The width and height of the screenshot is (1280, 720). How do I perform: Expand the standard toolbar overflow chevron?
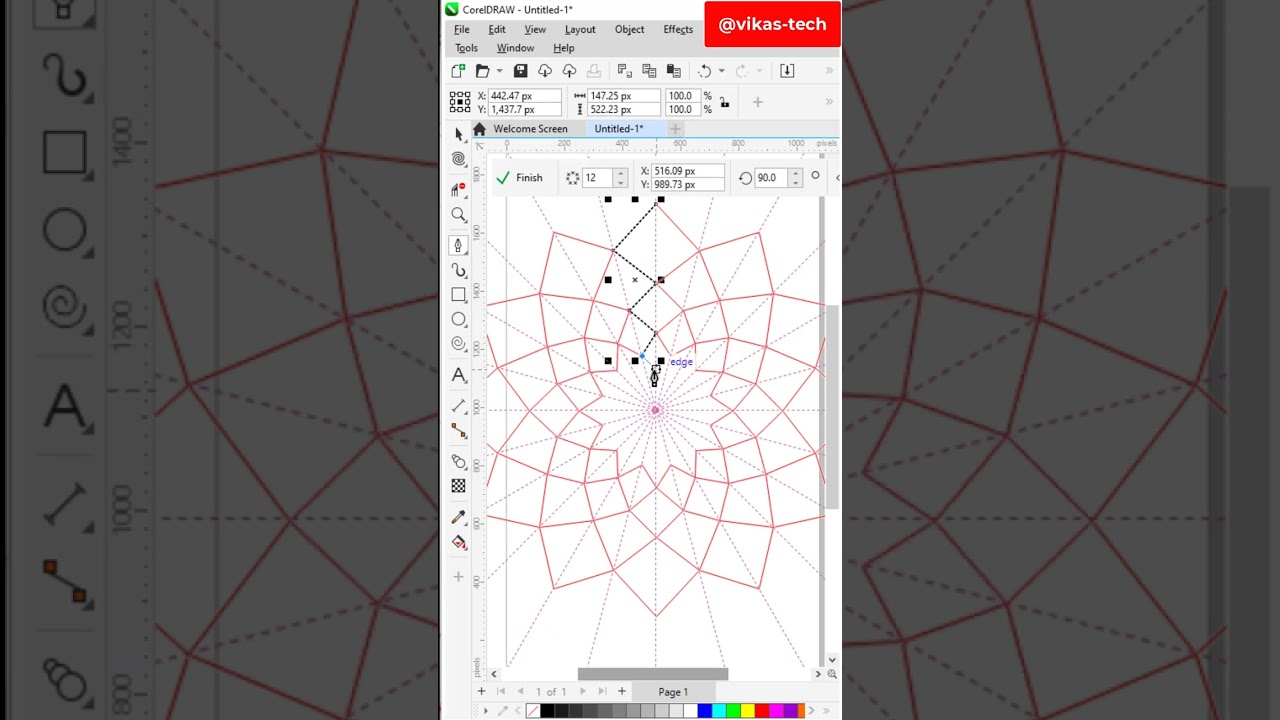[829, 71]
